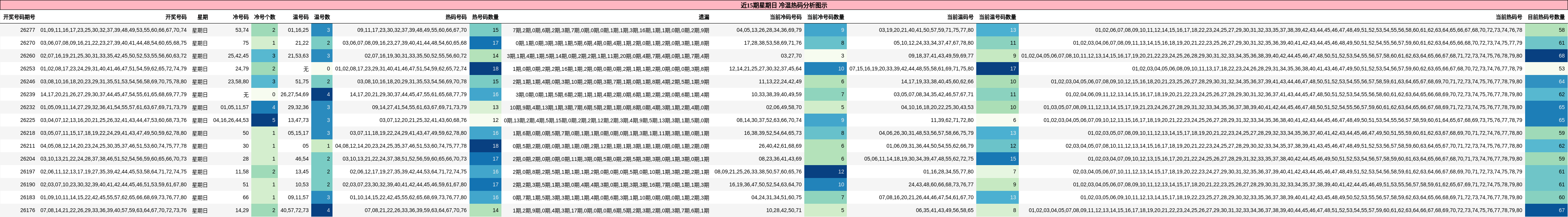Click the 目前热码号数量 column header
Image resolution: width=1568 pixels, height=217 pixels.
click(1546, 17)
